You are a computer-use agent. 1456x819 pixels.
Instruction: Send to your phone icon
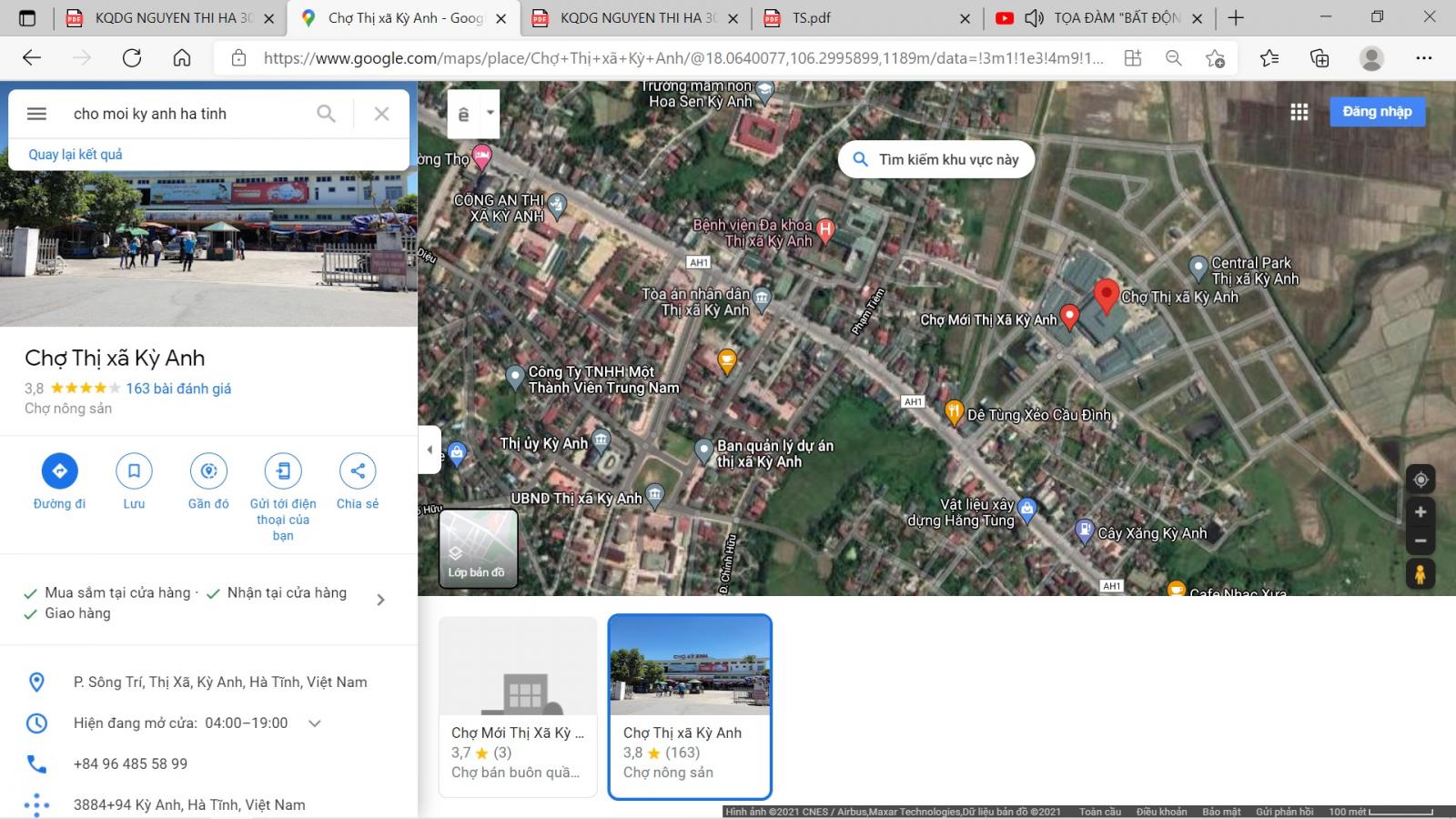pyautogui.click(x=283, y=470)
